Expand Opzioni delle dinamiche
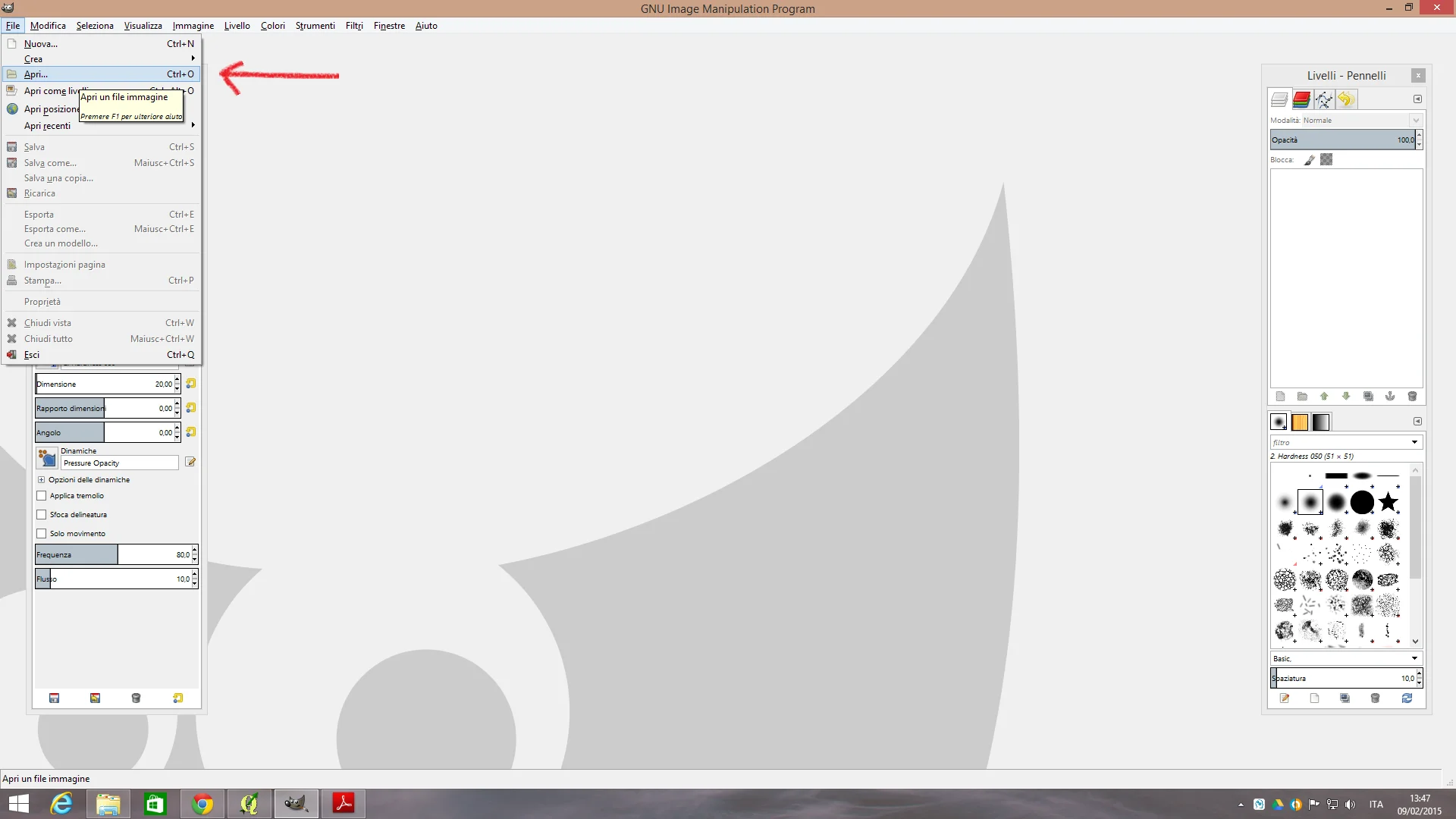 click(42, 480)
